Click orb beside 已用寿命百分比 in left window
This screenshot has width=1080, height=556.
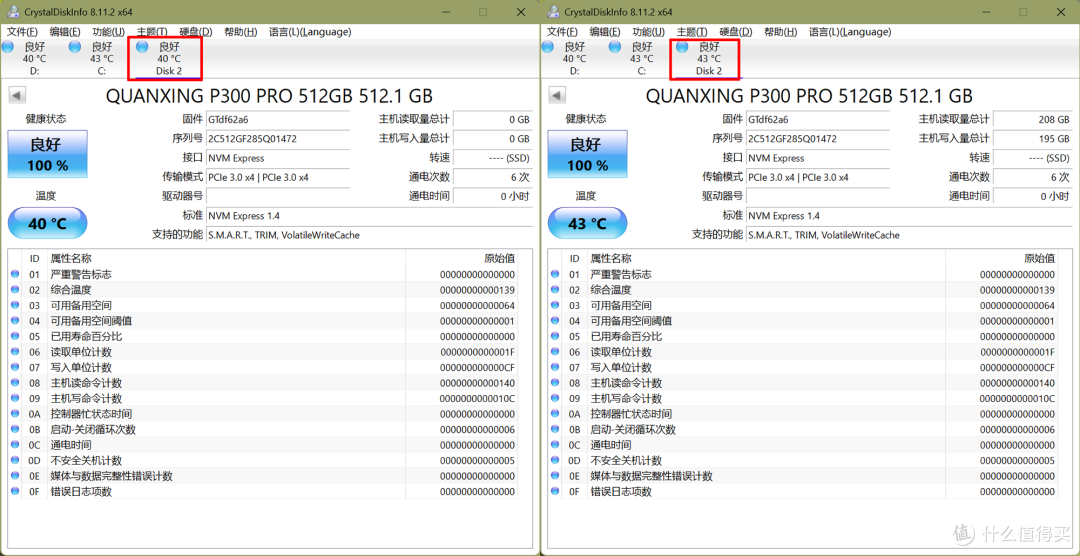click(x=15, y=336)
